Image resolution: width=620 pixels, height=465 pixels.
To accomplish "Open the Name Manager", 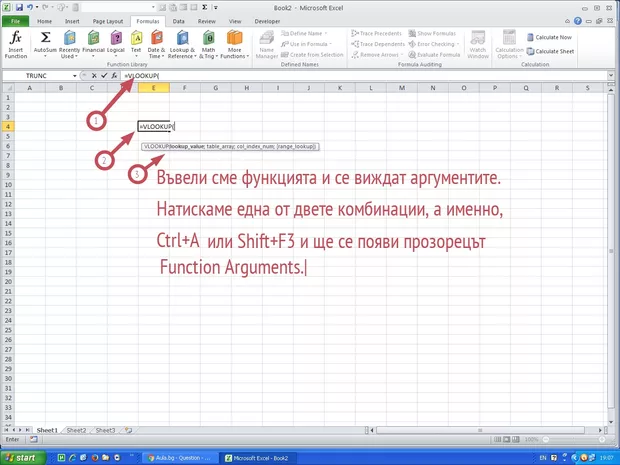I will pyautogui.click(x=267, y=45).
